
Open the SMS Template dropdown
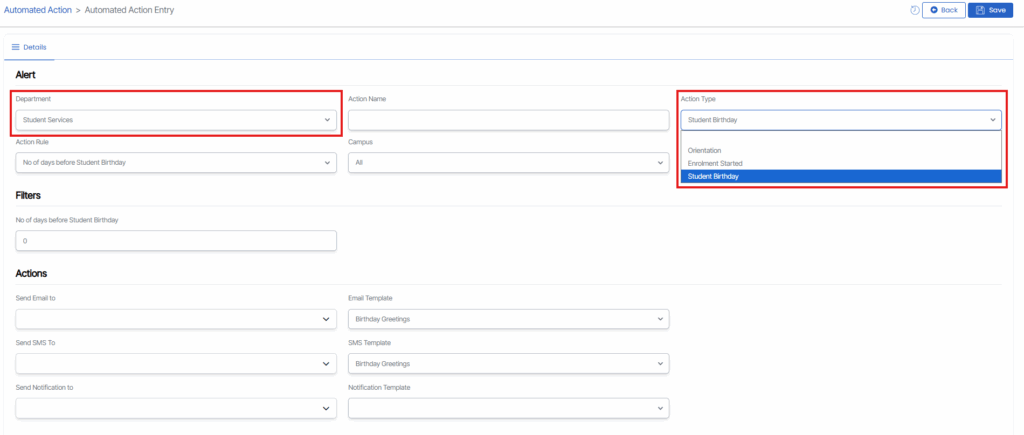point(508,363)
